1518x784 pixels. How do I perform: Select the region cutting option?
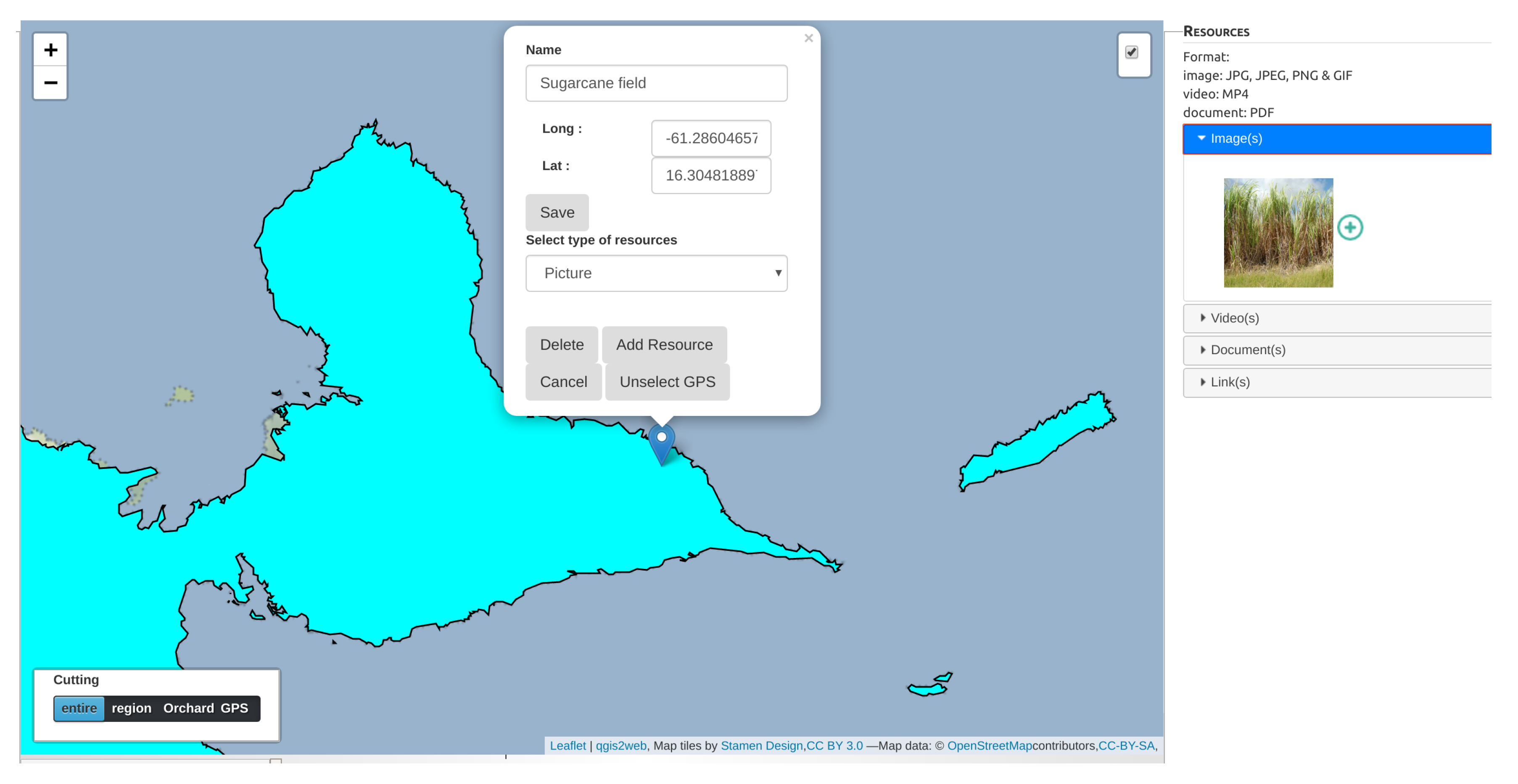[132, 709]
